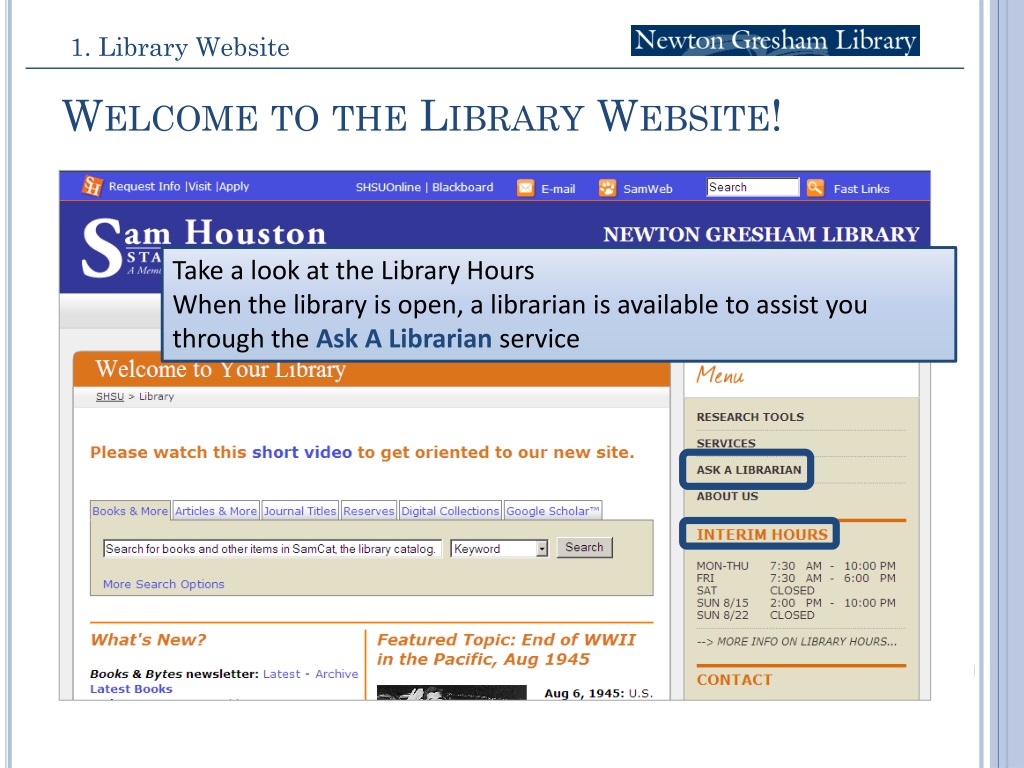
Task: Open the newsletter Archive link
Action: [x=336, y=674]
